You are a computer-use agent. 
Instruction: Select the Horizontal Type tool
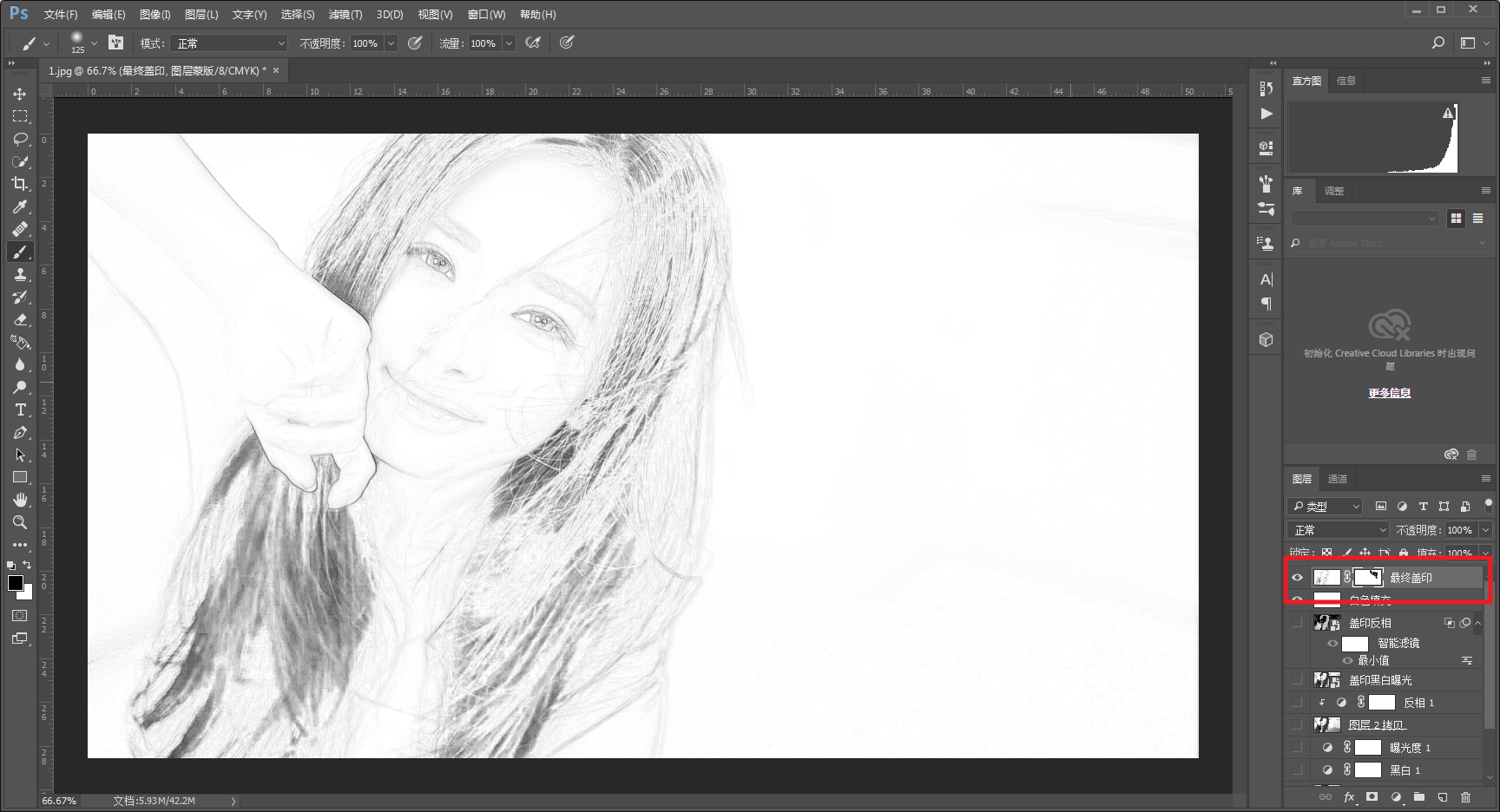(x=20, y=409)
